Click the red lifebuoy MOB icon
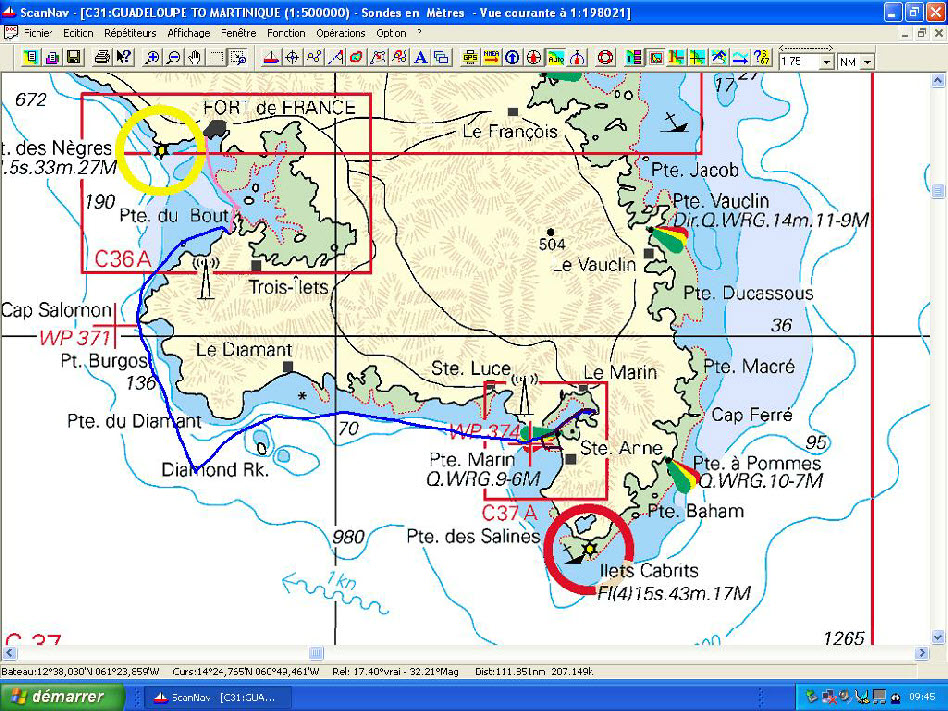The height and width of the screenshot is (711, 948). coord(605,57)
